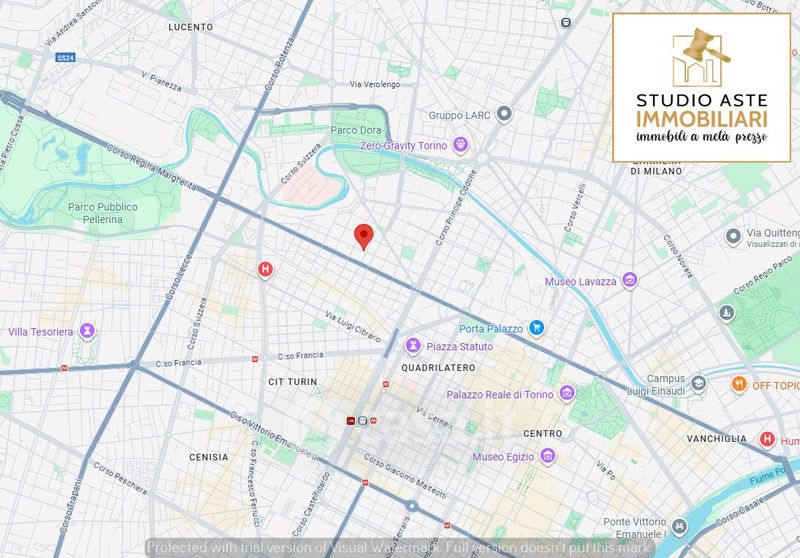Click the Via Quittengo gray location pin
The width and height of the screenshot is (800, 558).
click(733, 236)
